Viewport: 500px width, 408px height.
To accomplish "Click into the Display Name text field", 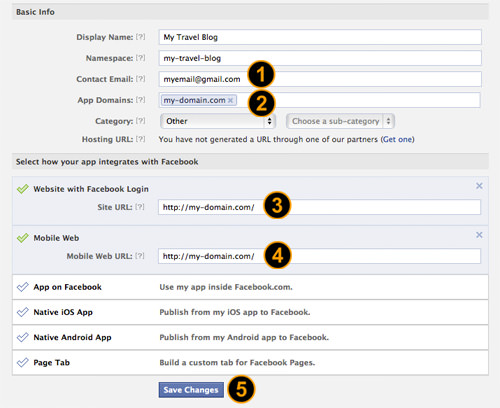I will (320, 37).
